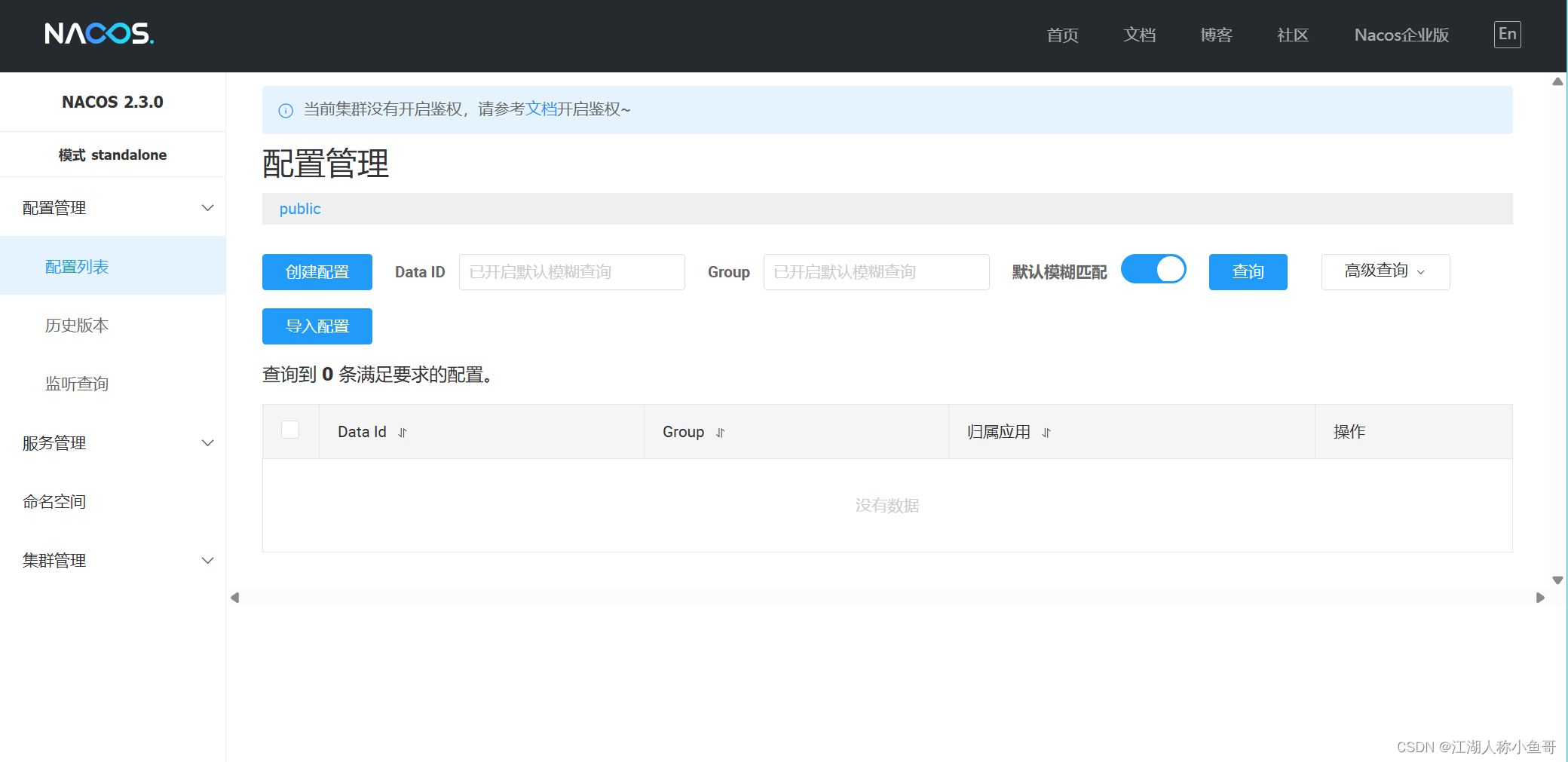
Task: Click the 创建配置 button
Action: 317,272
